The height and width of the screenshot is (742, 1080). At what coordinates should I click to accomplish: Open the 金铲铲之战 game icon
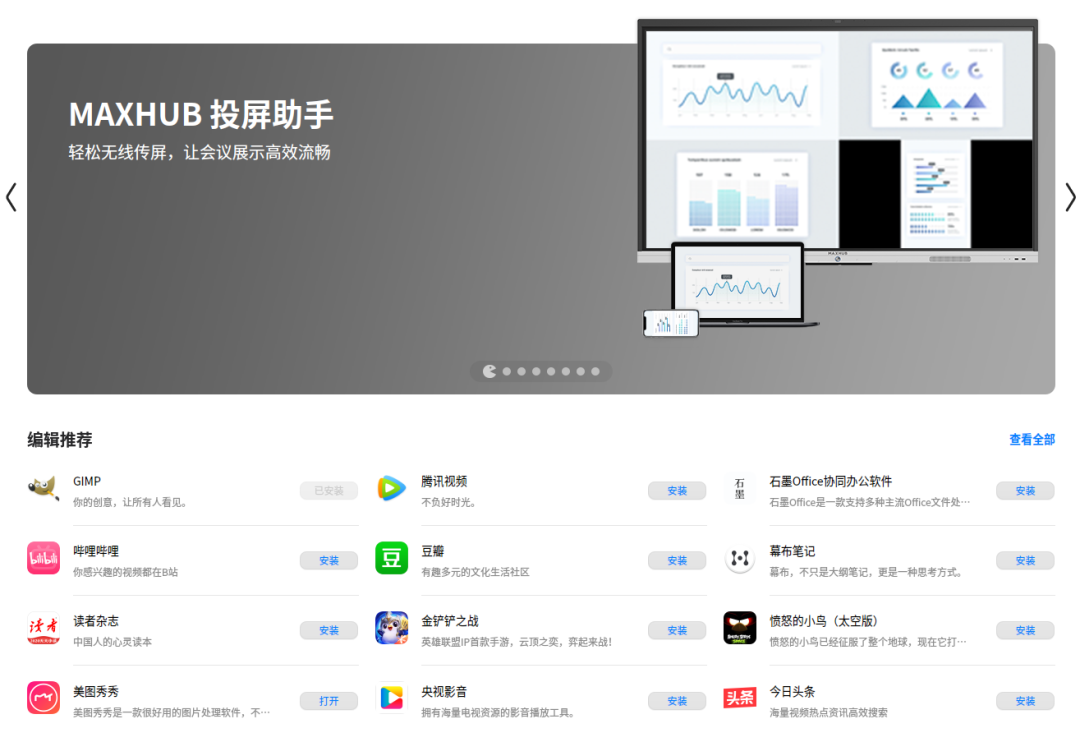(391, 628)
